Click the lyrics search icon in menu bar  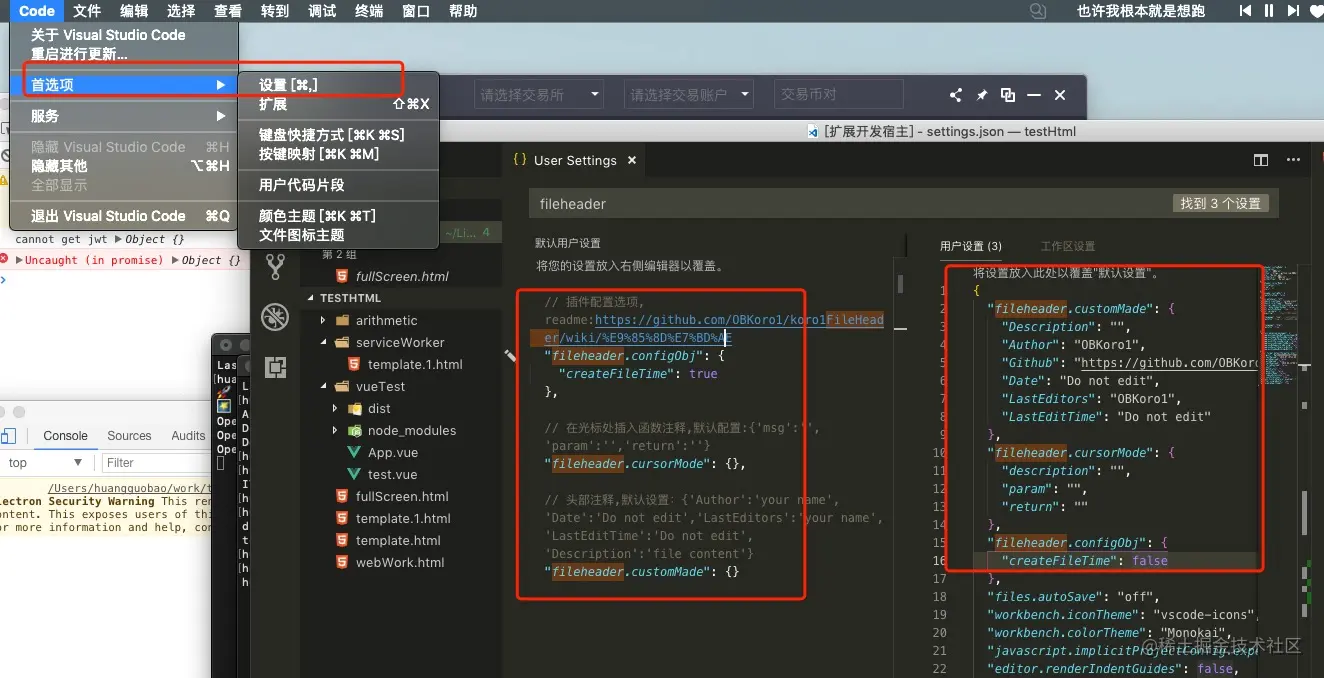[1038, 11]
